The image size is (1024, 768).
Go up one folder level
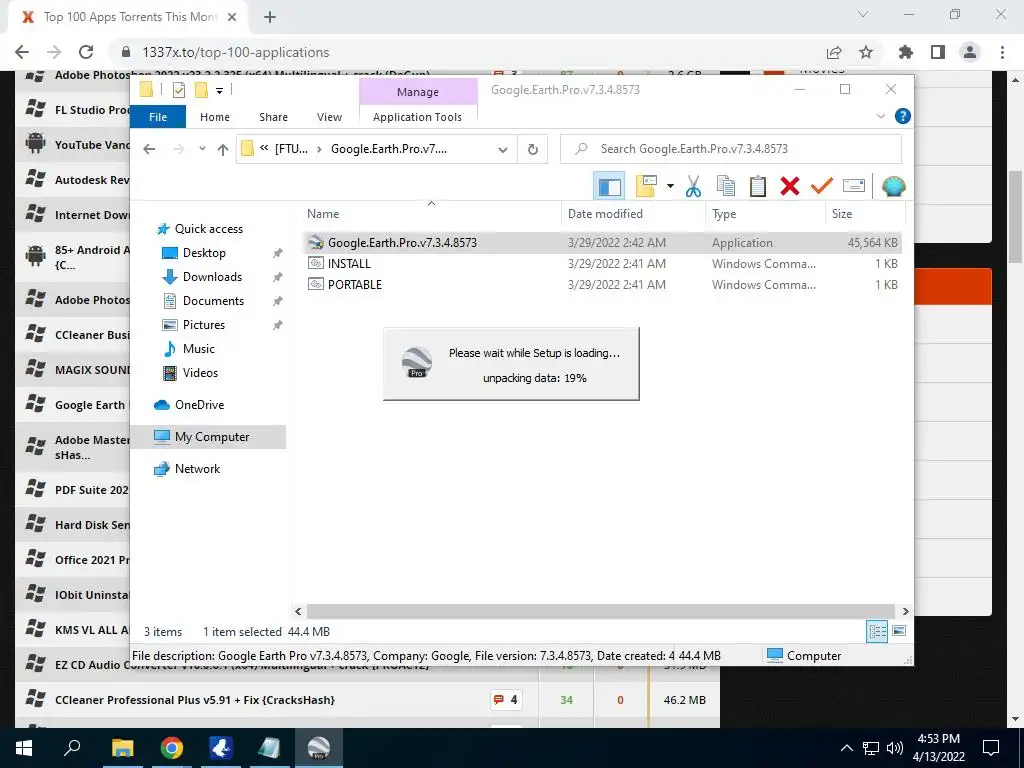coord(223,150)
